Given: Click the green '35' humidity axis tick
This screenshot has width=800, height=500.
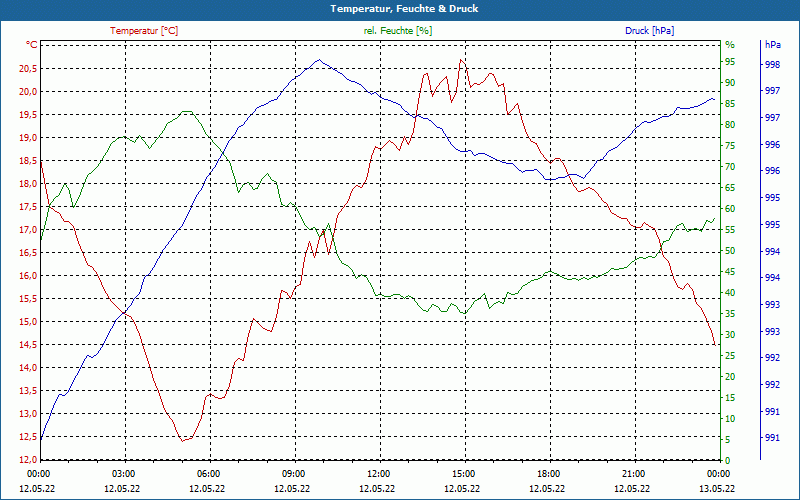Looking at the screenshot, I should (730, 313).
